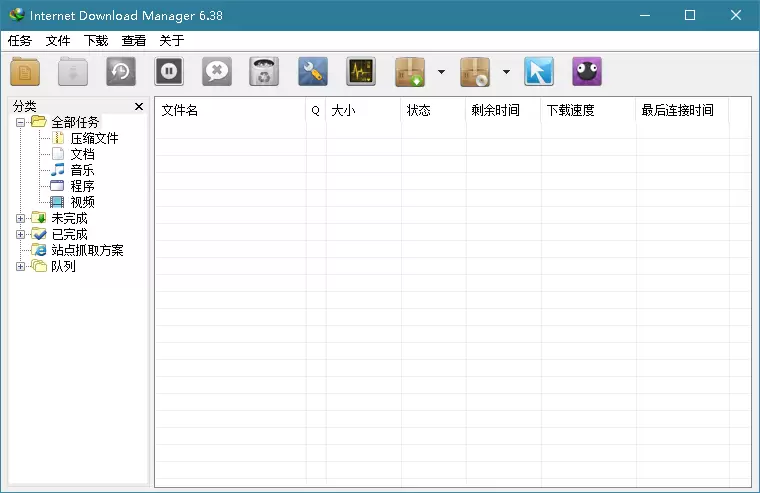This screenshot has width=760, height=493.
Task: Maximize the Internet Download Manager window
Action: 690,16
